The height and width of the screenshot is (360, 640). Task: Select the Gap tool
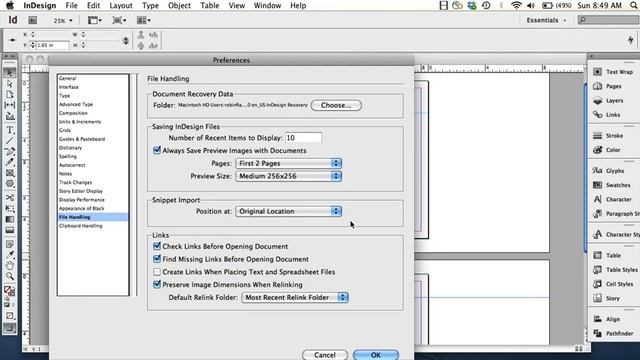[9, 105]
